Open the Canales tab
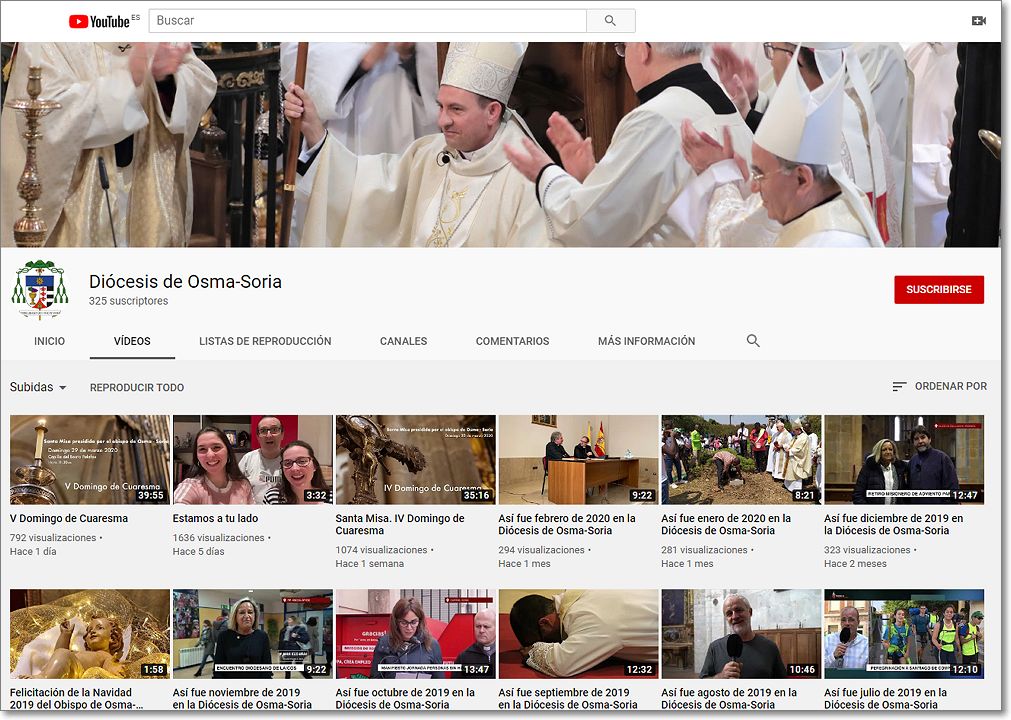The height and width of the screenshot is (720, 1011). [404, 341]
